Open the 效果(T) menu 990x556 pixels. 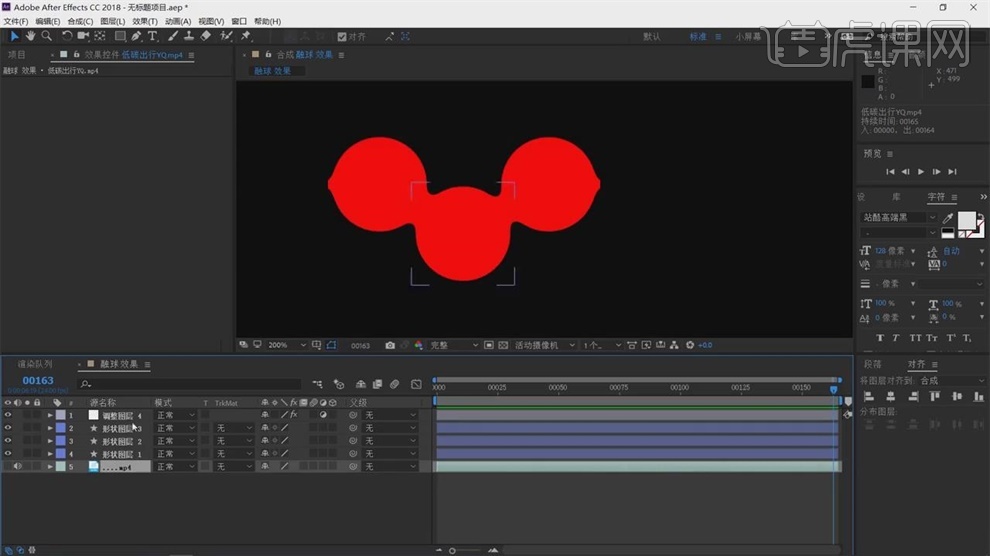[x=145, y=21]
